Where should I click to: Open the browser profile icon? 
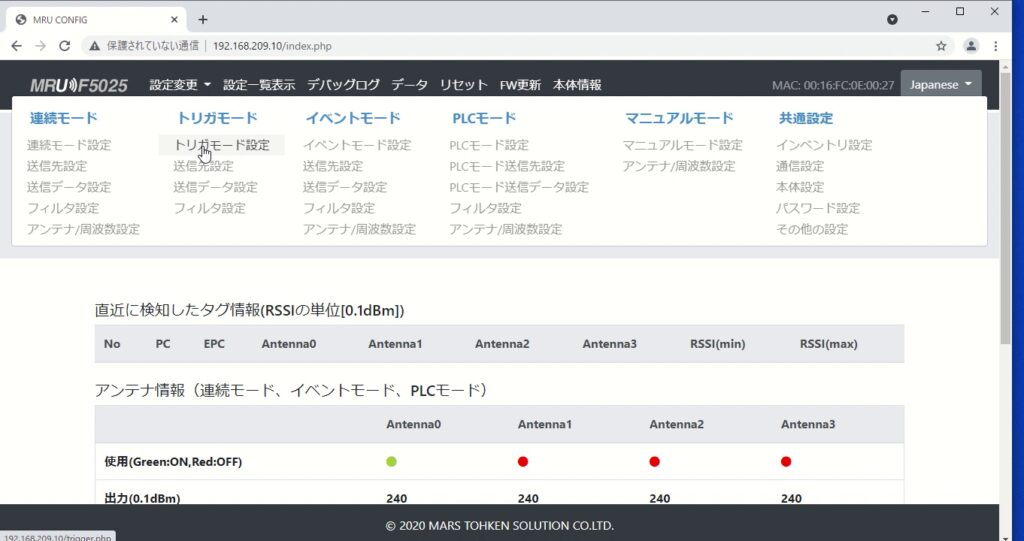[x=971, y=46]
